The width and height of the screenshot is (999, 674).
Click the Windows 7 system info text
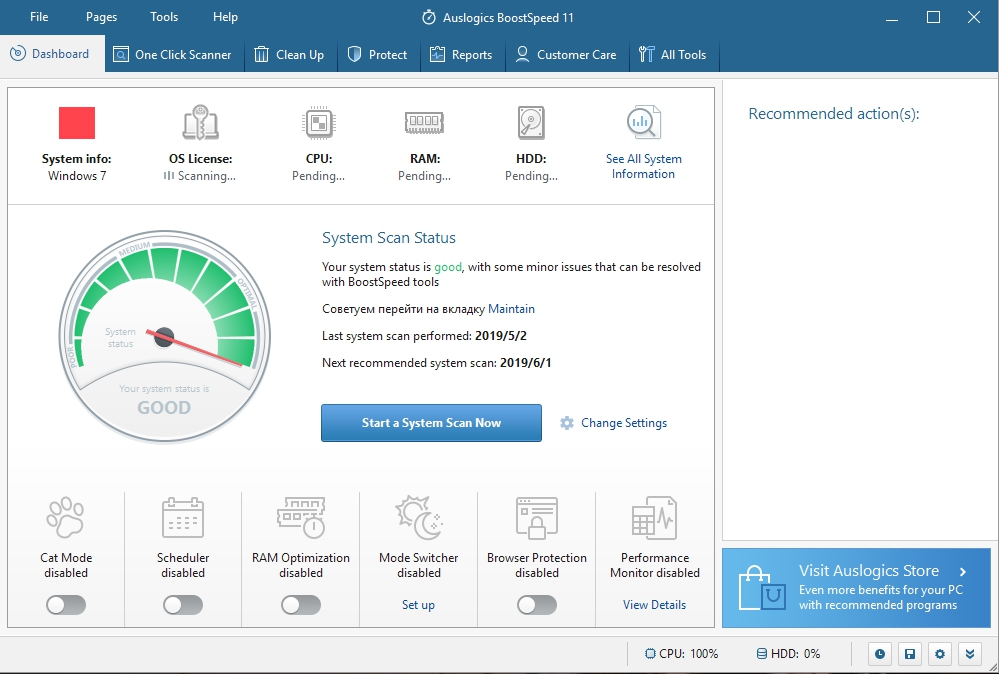(x=77, y=176)
